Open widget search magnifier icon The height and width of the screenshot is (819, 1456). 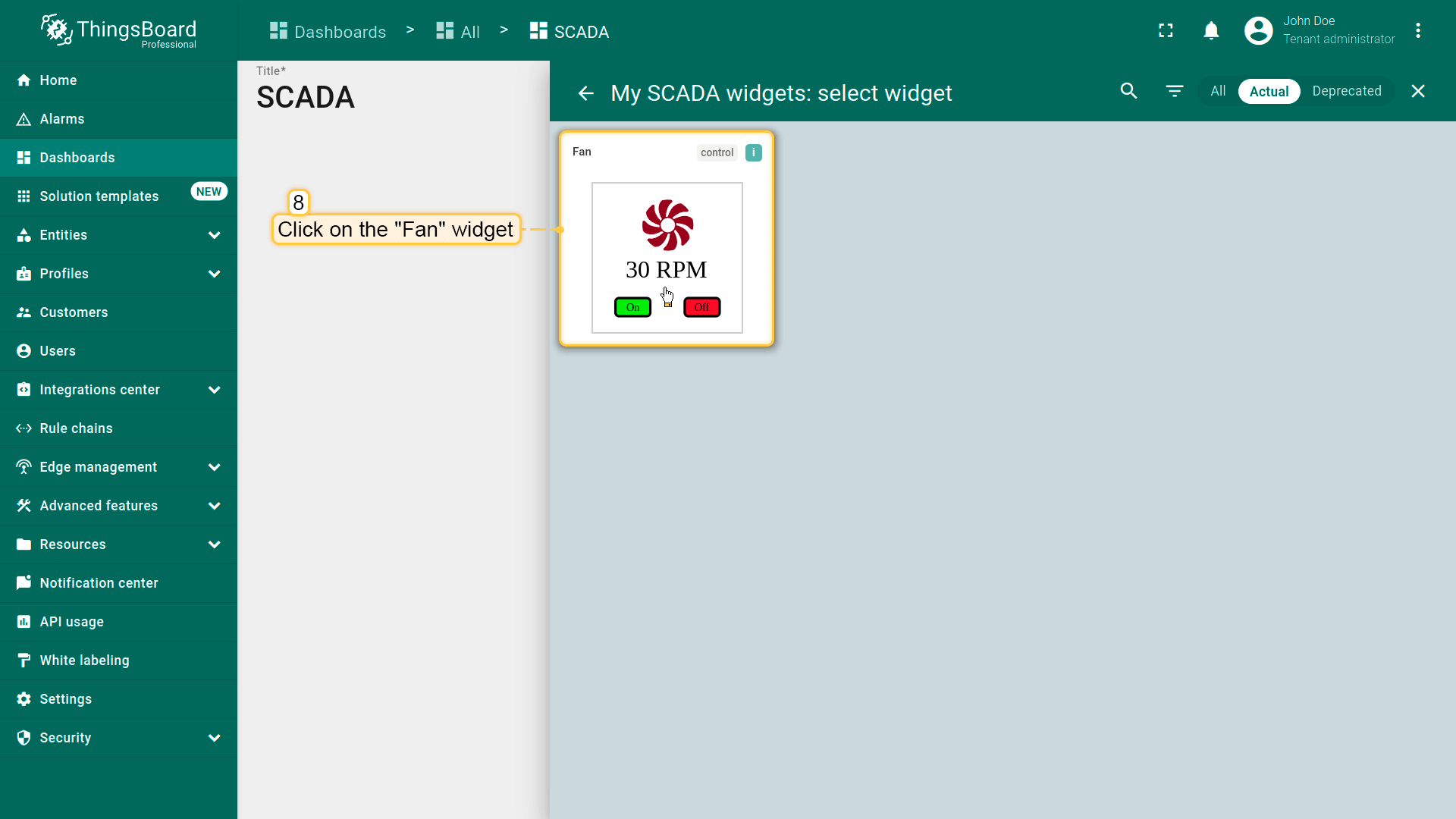[x=1128, y=91]
